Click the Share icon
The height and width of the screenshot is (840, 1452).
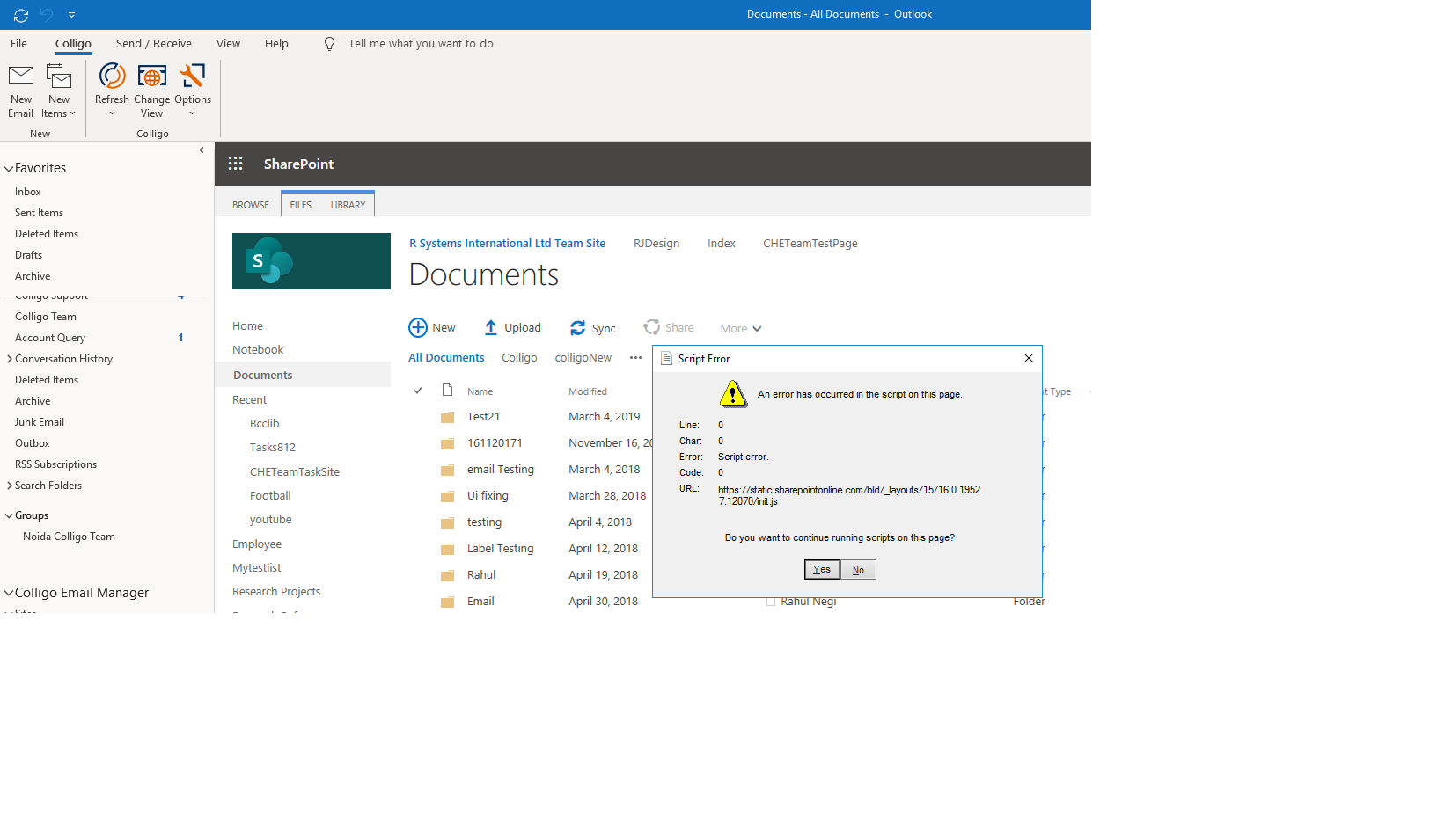point(651,327)
